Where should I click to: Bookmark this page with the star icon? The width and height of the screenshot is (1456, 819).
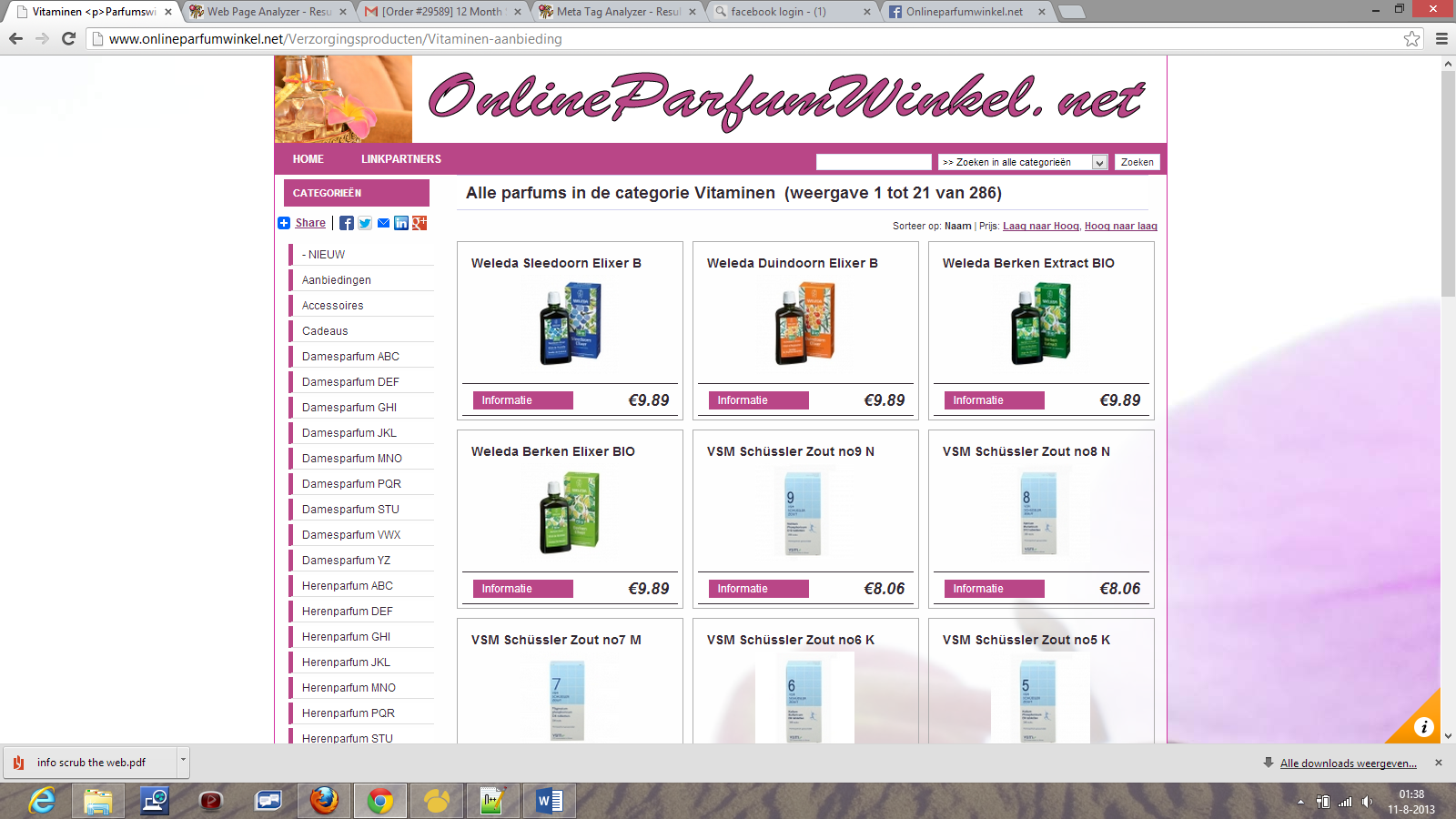coord(1411,38)
